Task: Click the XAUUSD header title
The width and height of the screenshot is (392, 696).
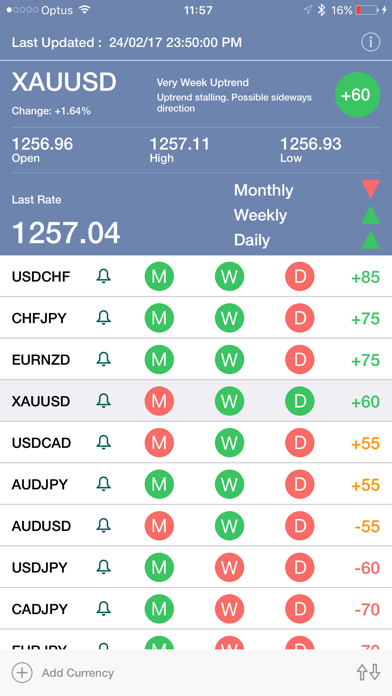Action: pos(64,82)
